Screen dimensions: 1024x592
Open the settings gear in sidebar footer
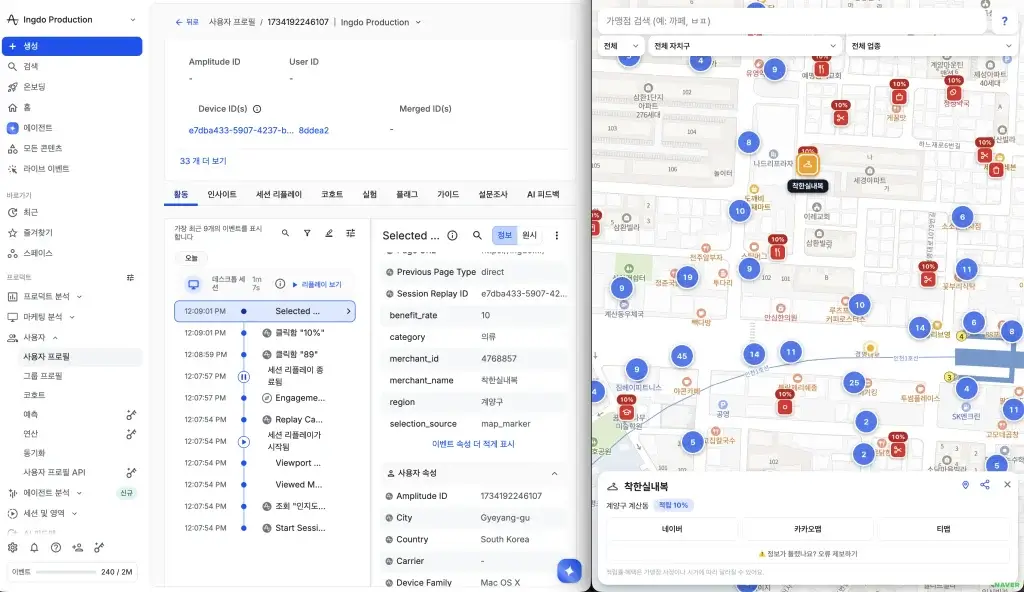click(x=12, y=548)
